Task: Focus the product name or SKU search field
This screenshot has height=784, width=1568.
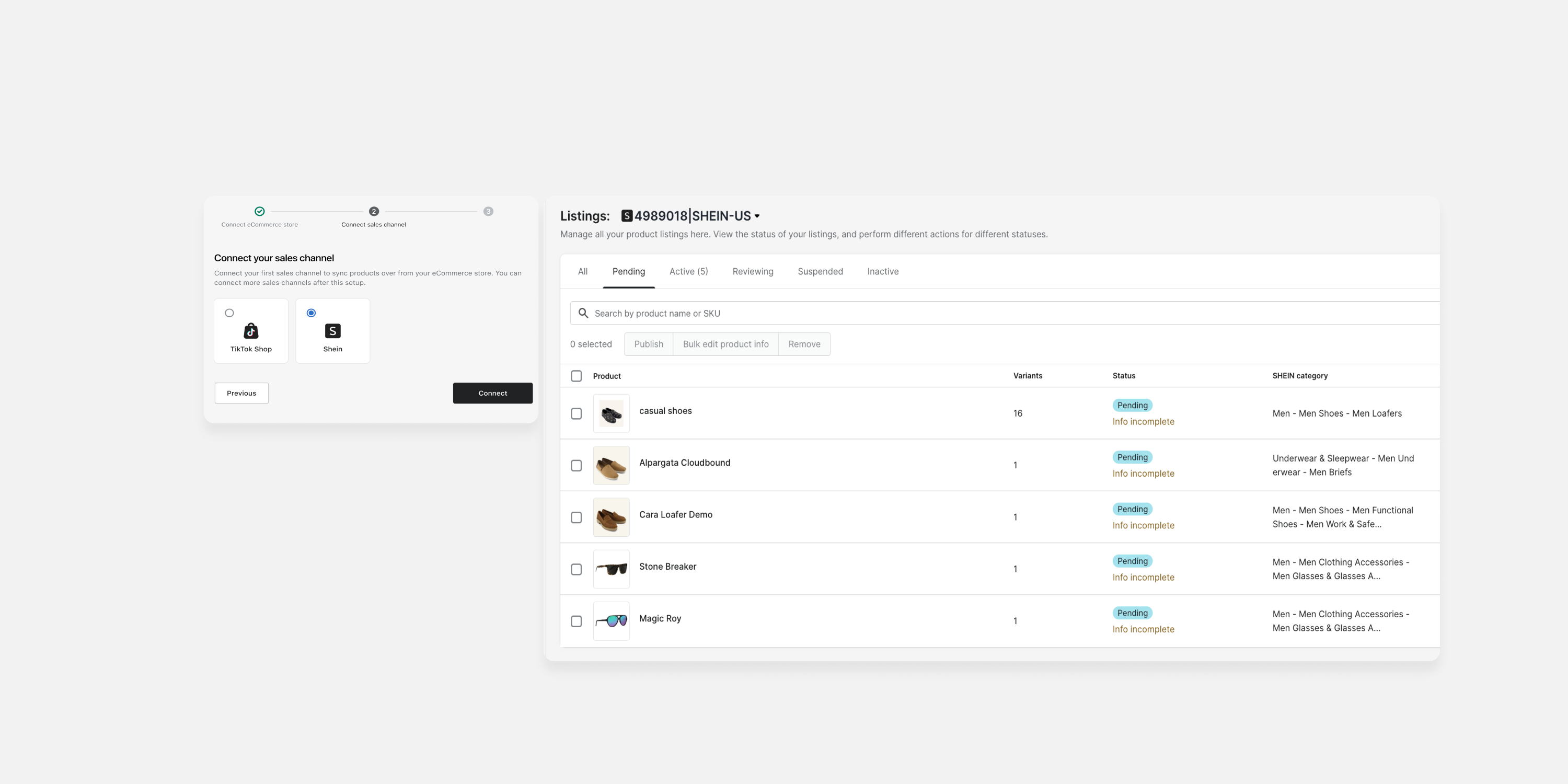Action: tap(1005, 313)
